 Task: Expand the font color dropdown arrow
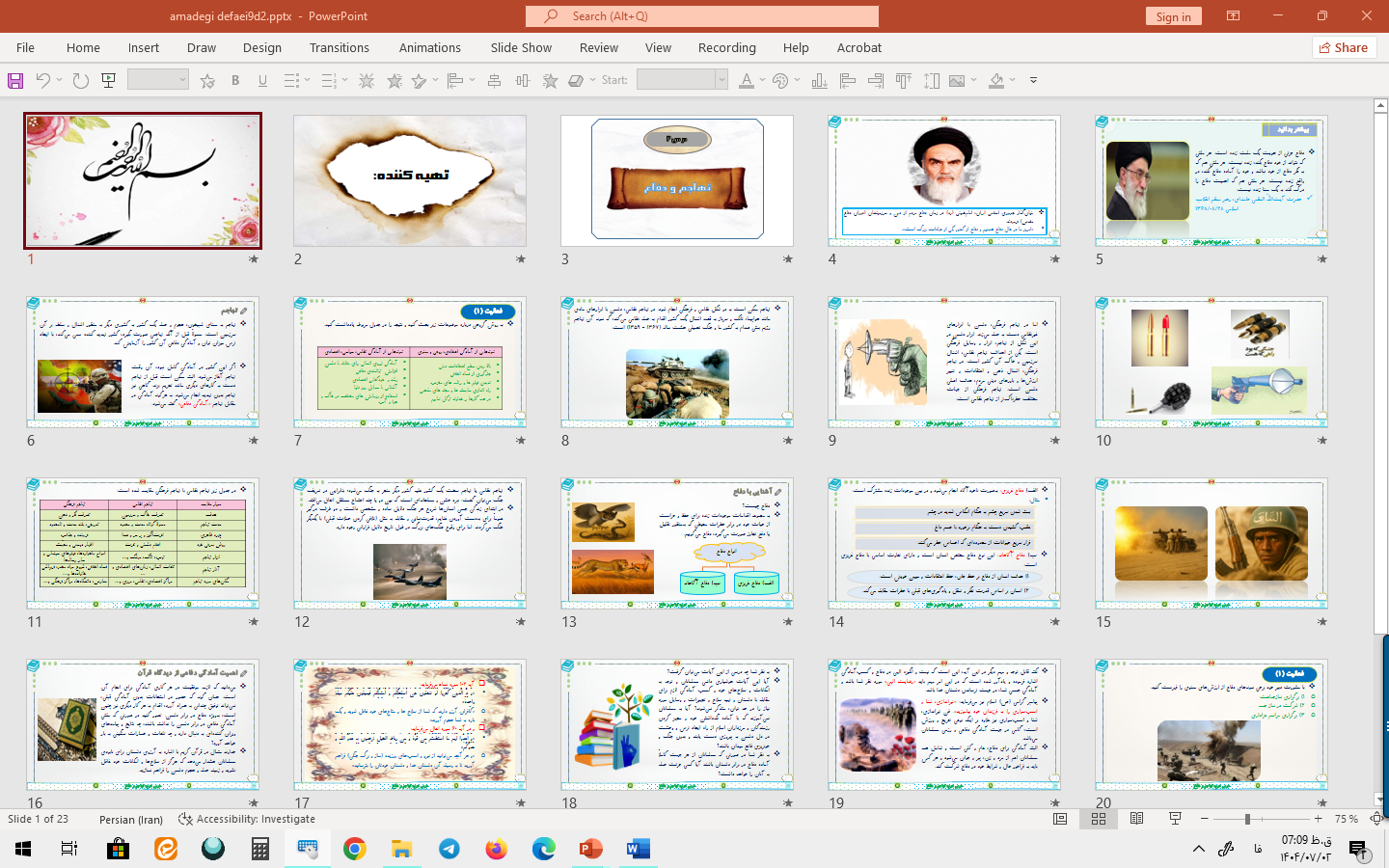pyautogui.click(x=762, y=81)
